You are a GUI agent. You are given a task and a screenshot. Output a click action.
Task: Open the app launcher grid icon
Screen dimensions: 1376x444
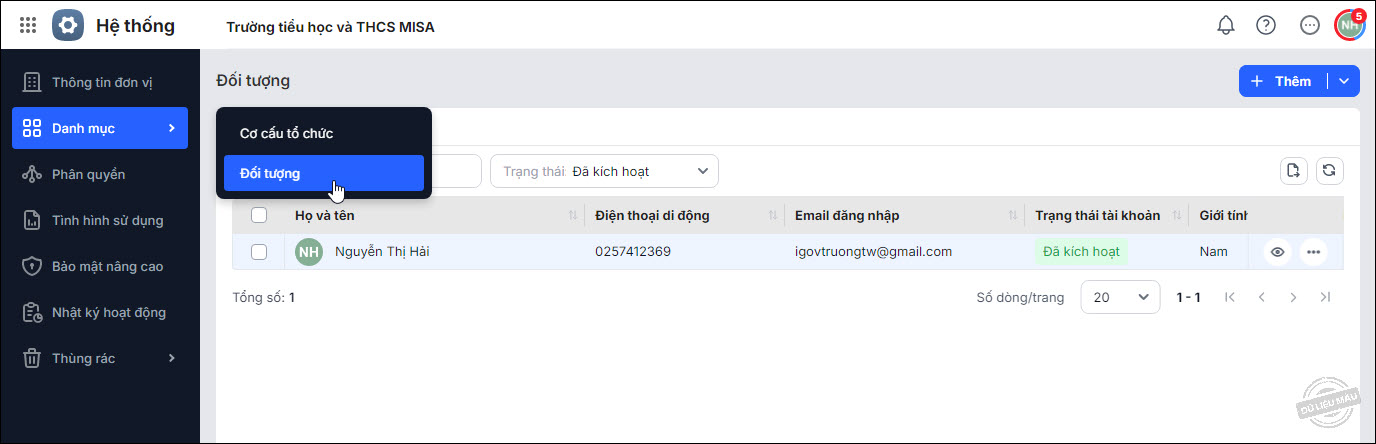point(28,26)
